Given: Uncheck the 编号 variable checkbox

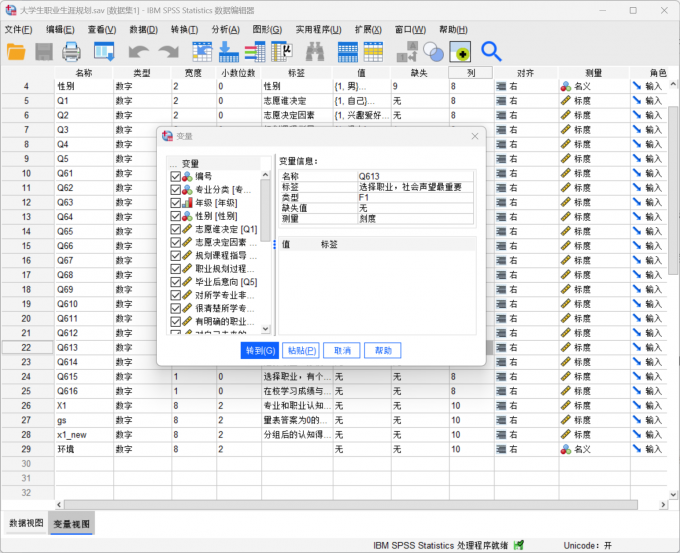Looking at the screenshot, I should [x=176, y=177].
